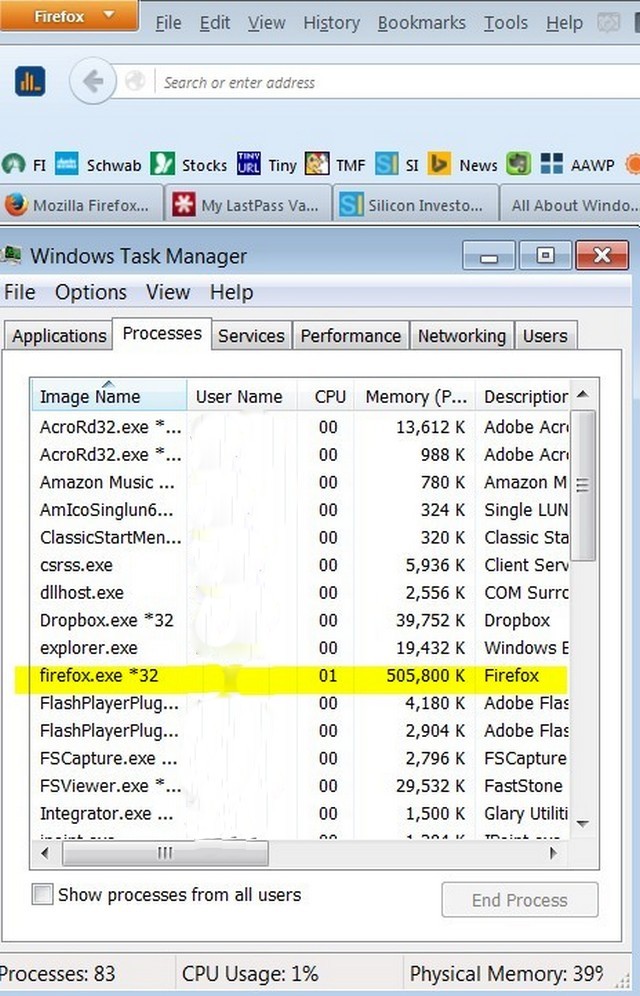This screenshot has height=996, width=640.
Task: Sort by Description column header
Action: tap(523, 396)
